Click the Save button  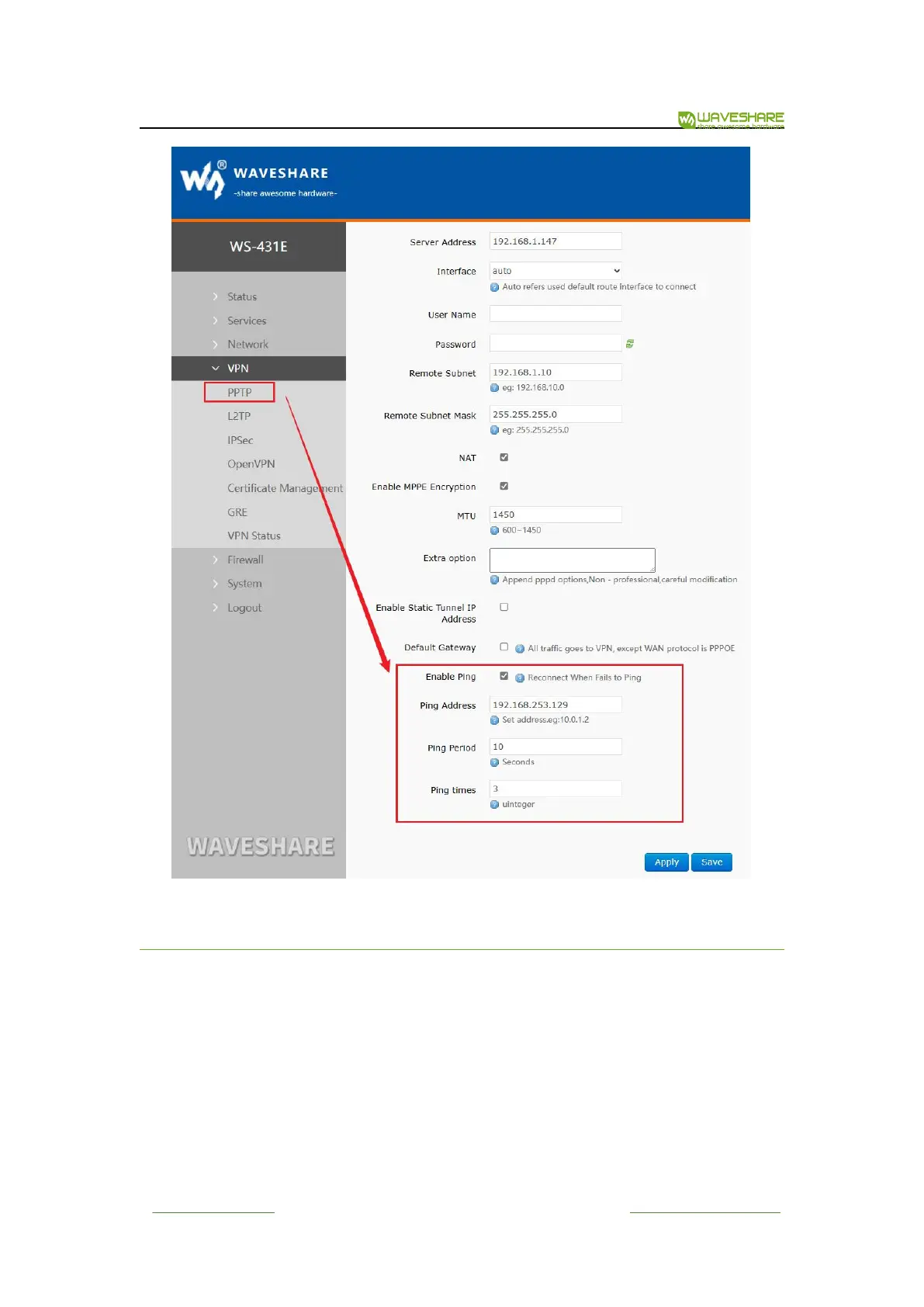[711, 862]
